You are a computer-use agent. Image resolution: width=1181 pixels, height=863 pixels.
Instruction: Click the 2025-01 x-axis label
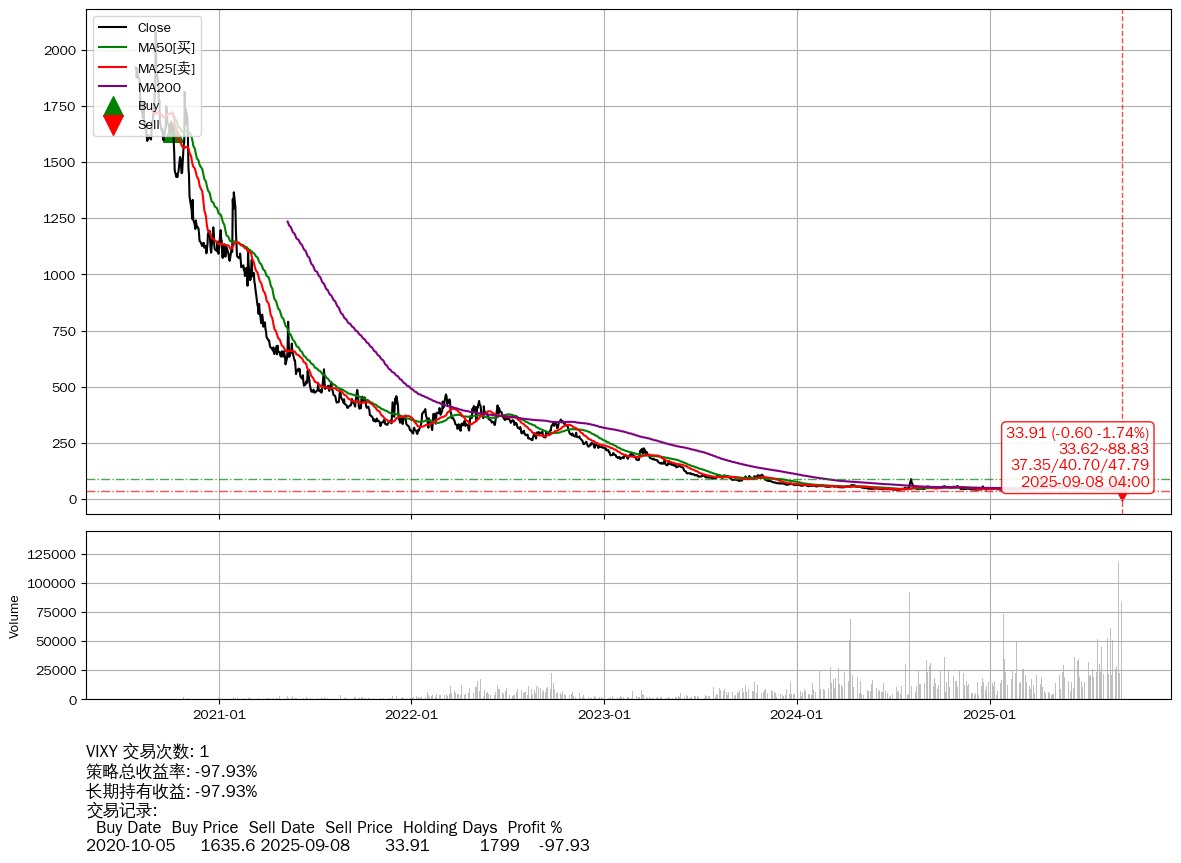[x=989, y=715]
